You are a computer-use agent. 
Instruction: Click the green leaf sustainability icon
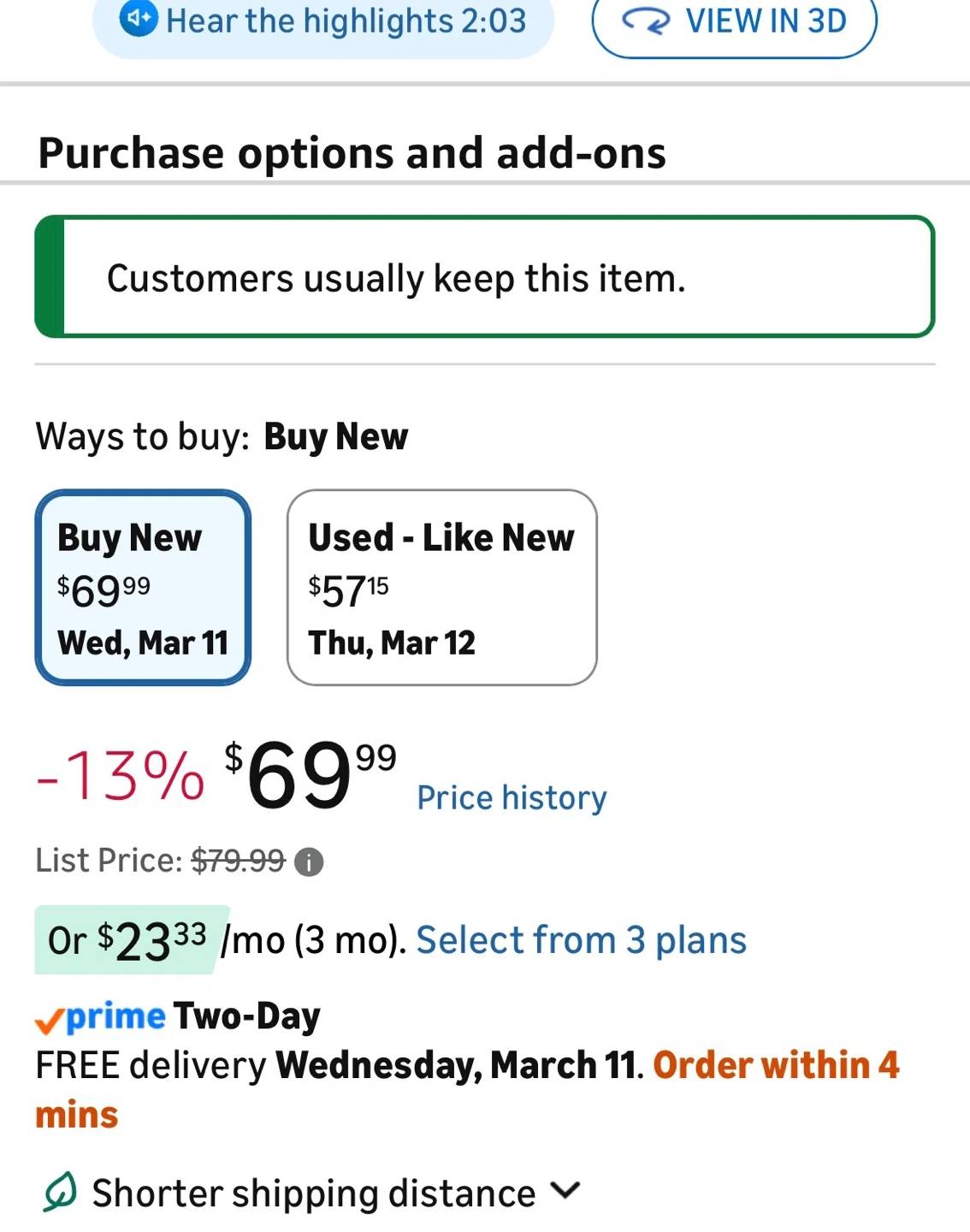pyautogui.click(x=60, y=1192)
